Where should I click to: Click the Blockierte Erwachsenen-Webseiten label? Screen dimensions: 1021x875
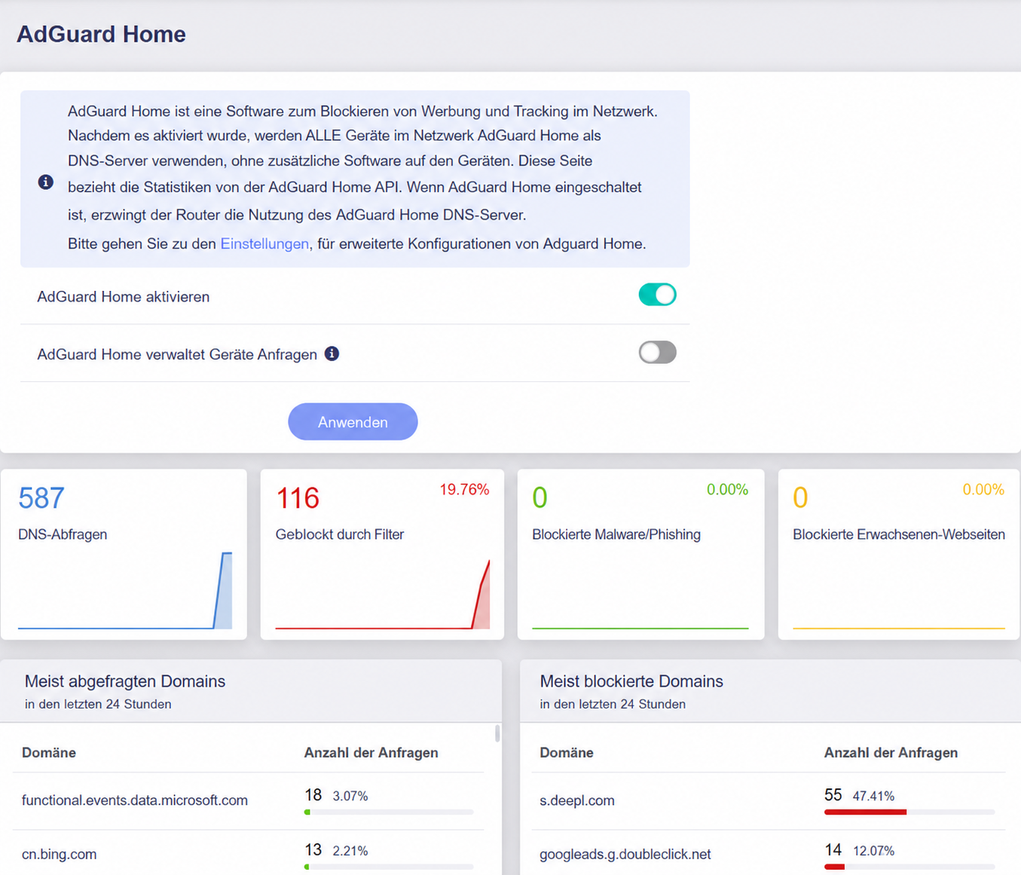[899, 535]
